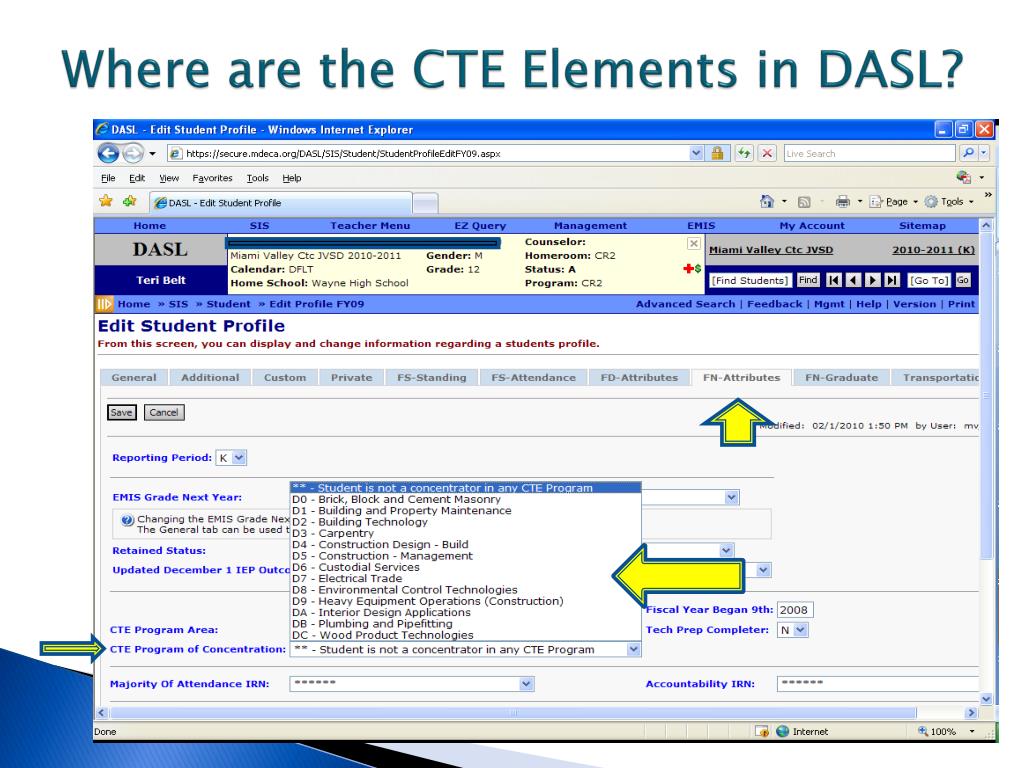Open the browser Favorites menu
The image size is (1024, 768).
pyautogui.click(x=212, y=178)
